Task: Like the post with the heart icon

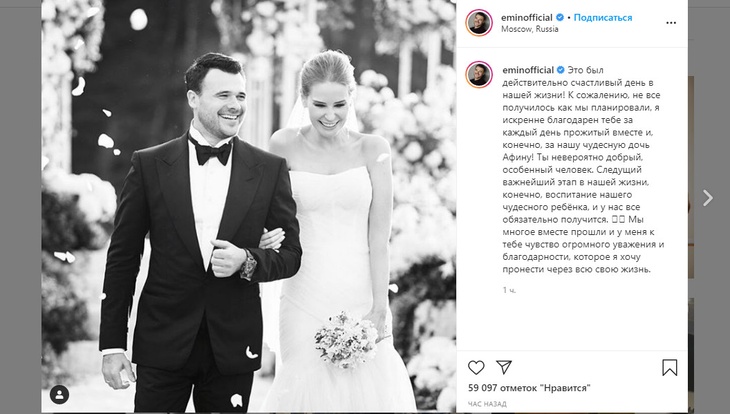Action: tap(476, 366)
